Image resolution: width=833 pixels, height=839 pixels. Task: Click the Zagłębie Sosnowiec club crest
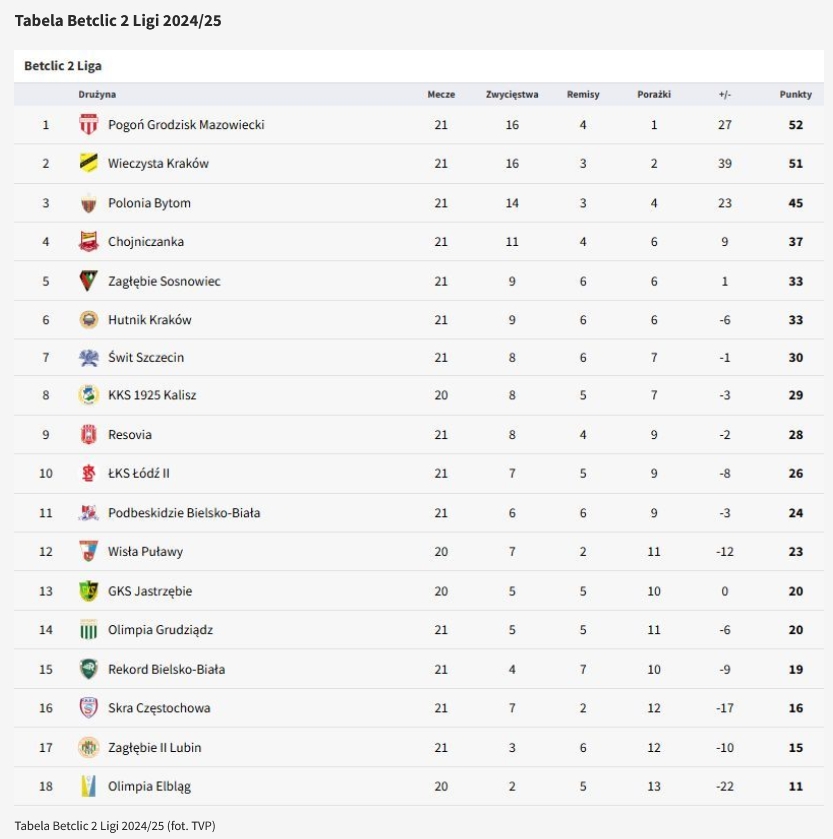click(89, 281)
